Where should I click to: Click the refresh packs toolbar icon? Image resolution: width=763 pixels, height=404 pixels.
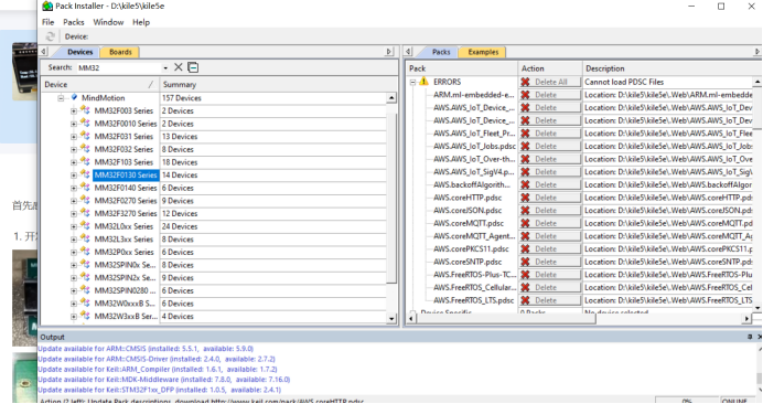point(50,36)
